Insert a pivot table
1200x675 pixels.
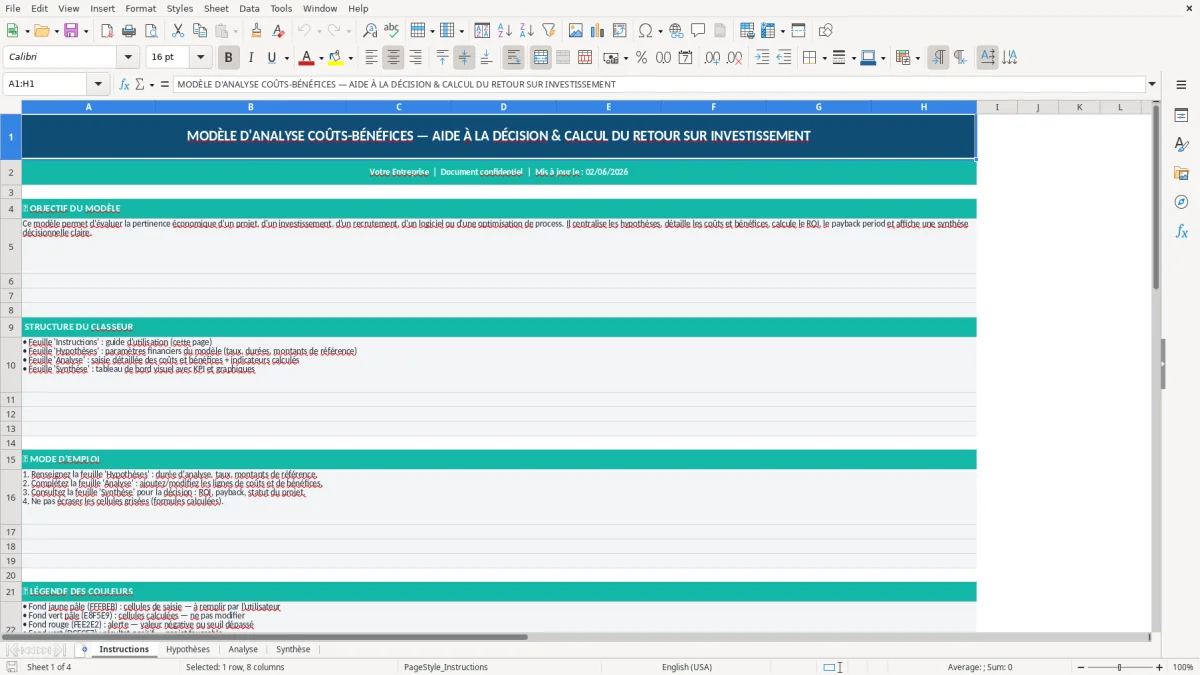coord(620,31)
